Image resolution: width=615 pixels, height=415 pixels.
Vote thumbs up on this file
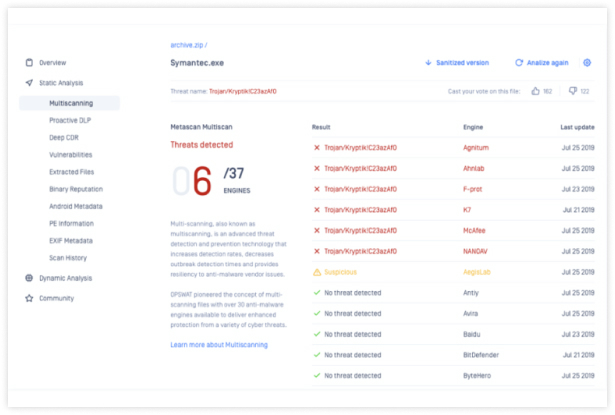click(x=535, y=91)
